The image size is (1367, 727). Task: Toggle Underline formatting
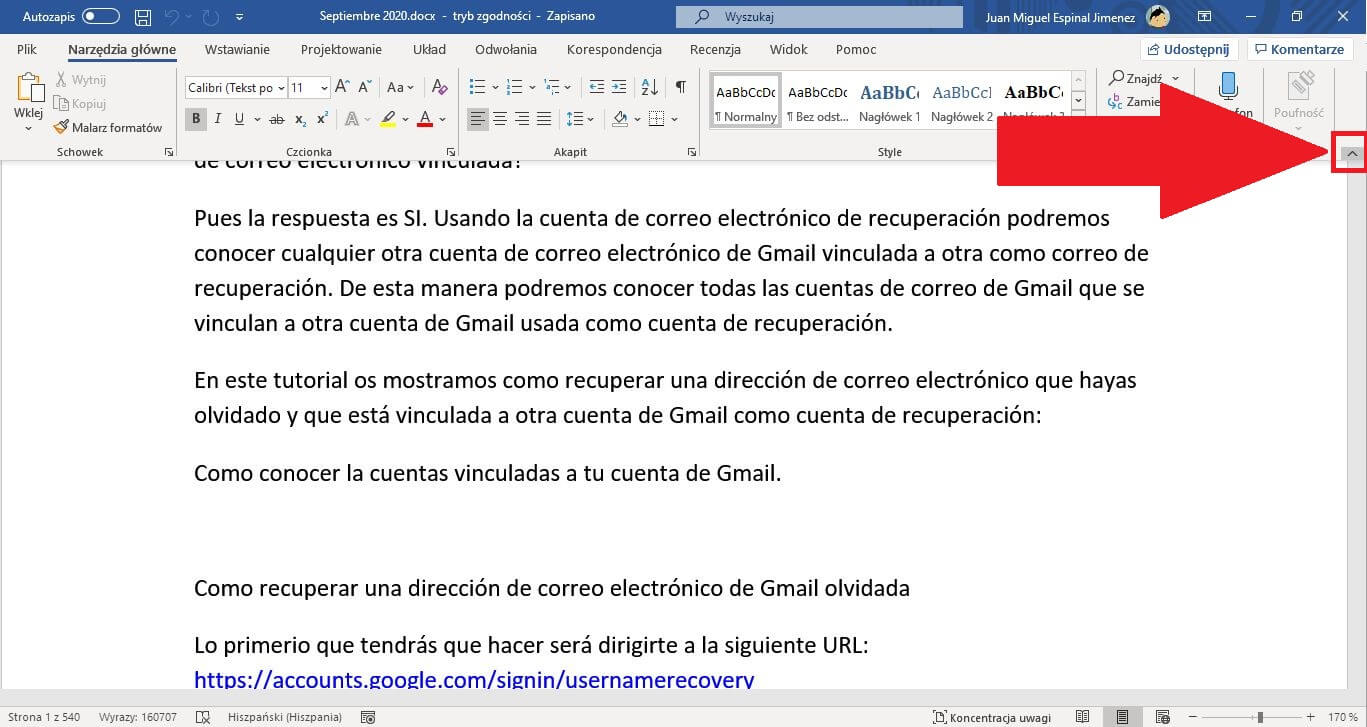[239, 119]
